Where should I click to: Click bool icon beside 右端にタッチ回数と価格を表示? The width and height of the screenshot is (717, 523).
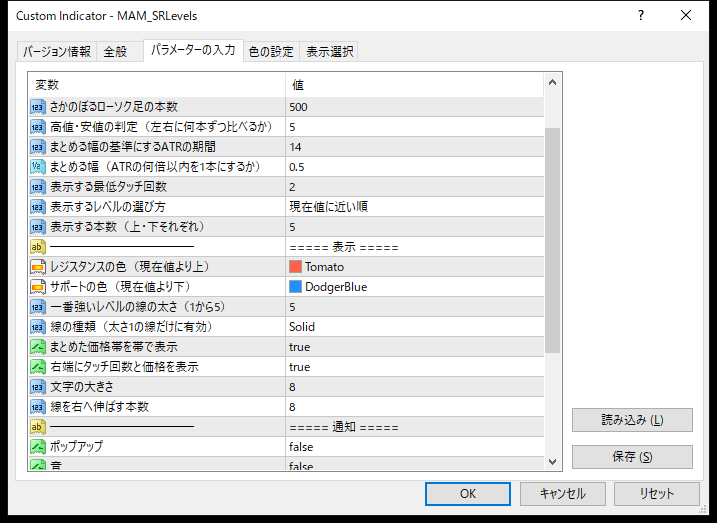38,367
